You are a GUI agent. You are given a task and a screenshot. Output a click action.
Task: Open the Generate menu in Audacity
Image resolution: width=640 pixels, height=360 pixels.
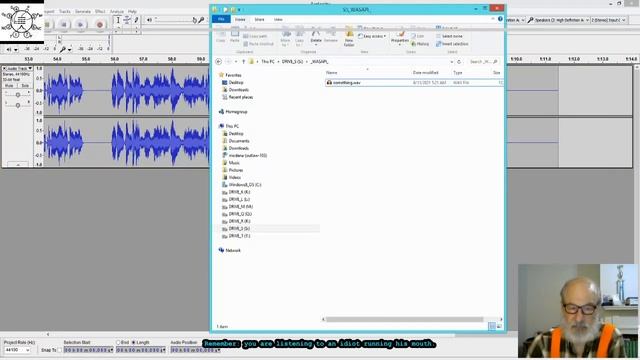click(83, 11)
